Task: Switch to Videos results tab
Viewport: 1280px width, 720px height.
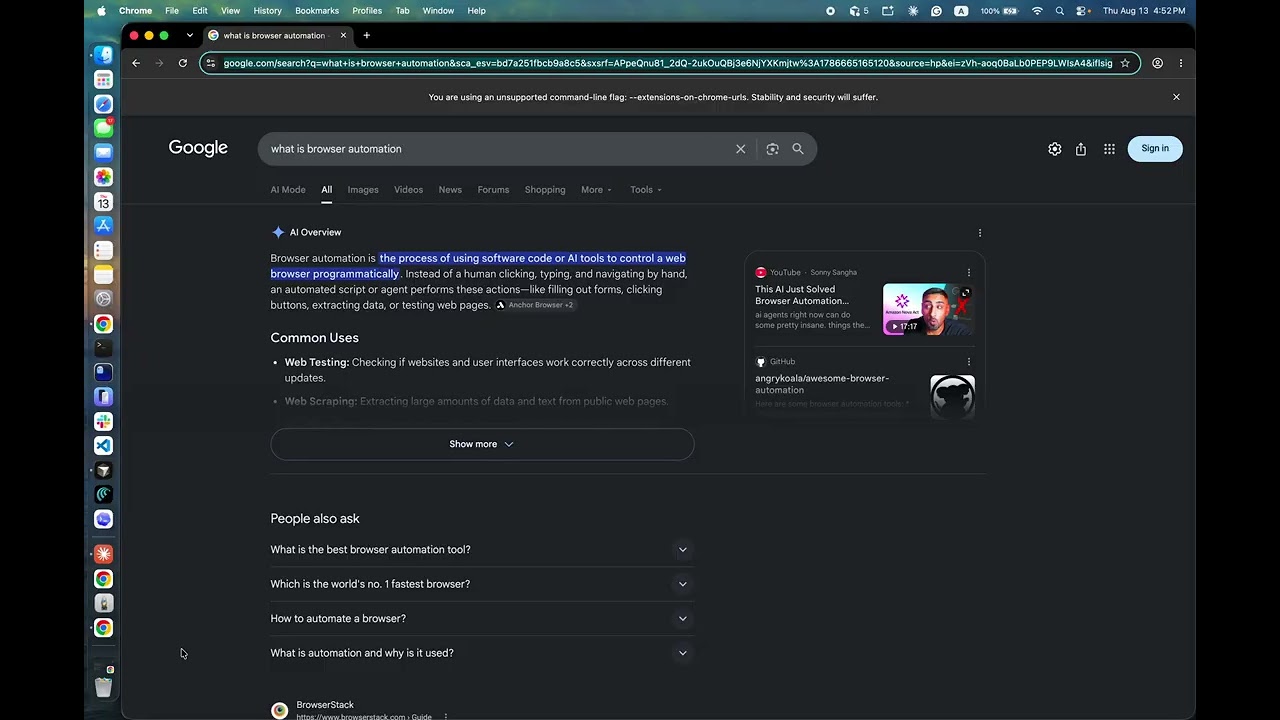Action: [408, 190]
